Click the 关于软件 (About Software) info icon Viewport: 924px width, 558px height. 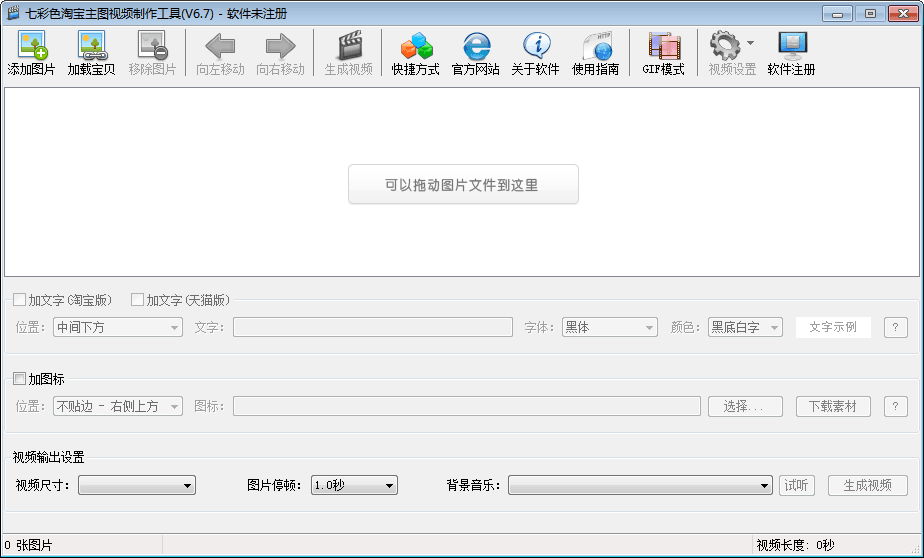tap(535, 54)
